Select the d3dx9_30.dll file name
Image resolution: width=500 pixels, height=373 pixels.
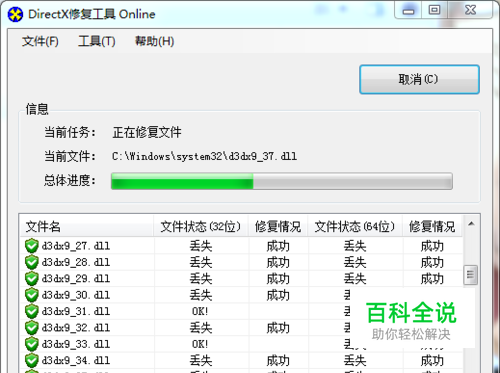(76, 295)
